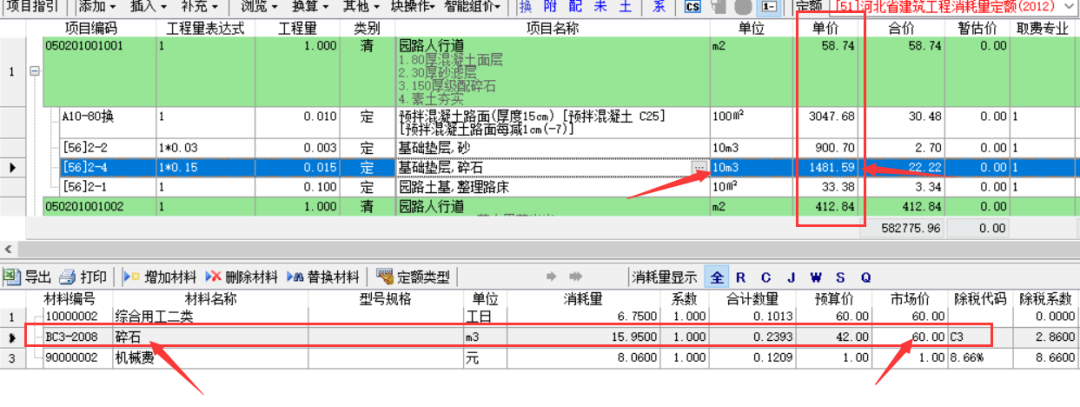Click the 增加材料 add material icon

tap(129, 277)
